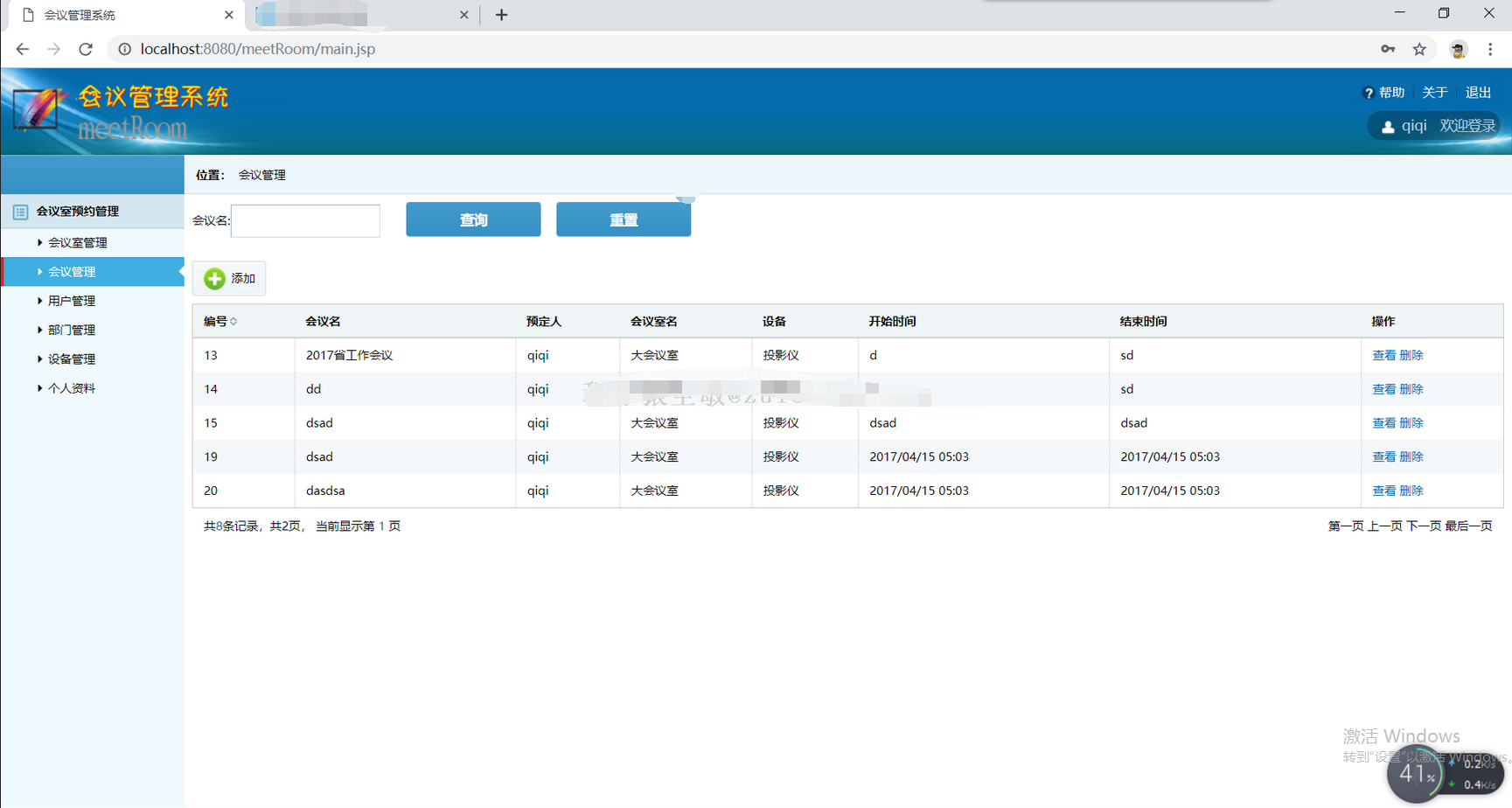Open saved passwords key icon
The image size is (1512, 808).
coord(1388,49)
